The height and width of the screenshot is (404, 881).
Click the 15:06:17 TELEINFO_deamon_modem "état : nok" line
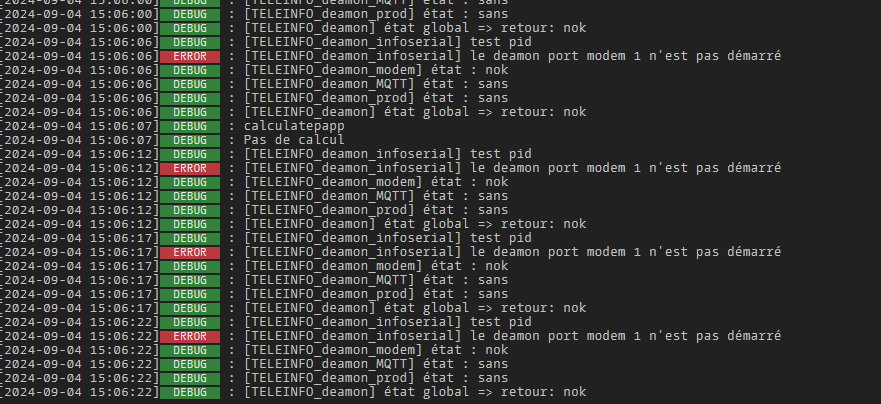tap(376, 267)
